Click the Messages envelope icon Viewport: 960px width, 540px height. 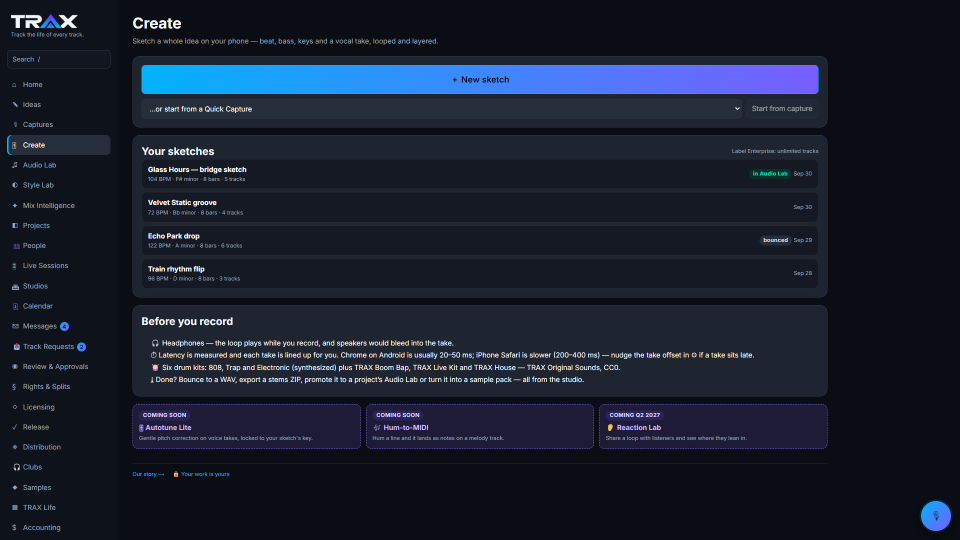pos(15,326)
